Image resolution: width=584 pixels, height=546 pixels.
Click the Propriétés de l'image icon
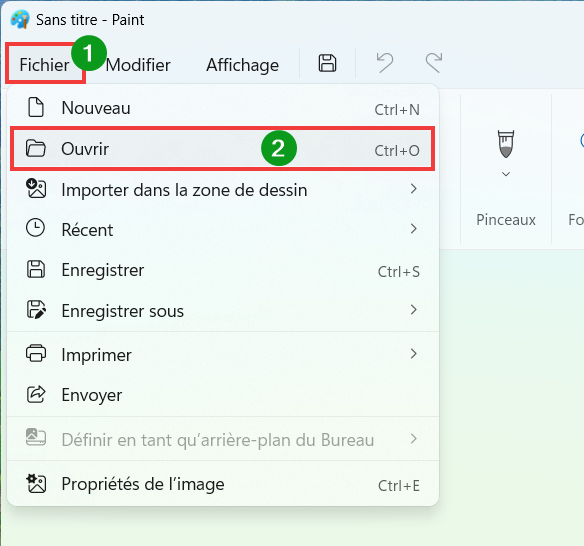coord(36,483)
